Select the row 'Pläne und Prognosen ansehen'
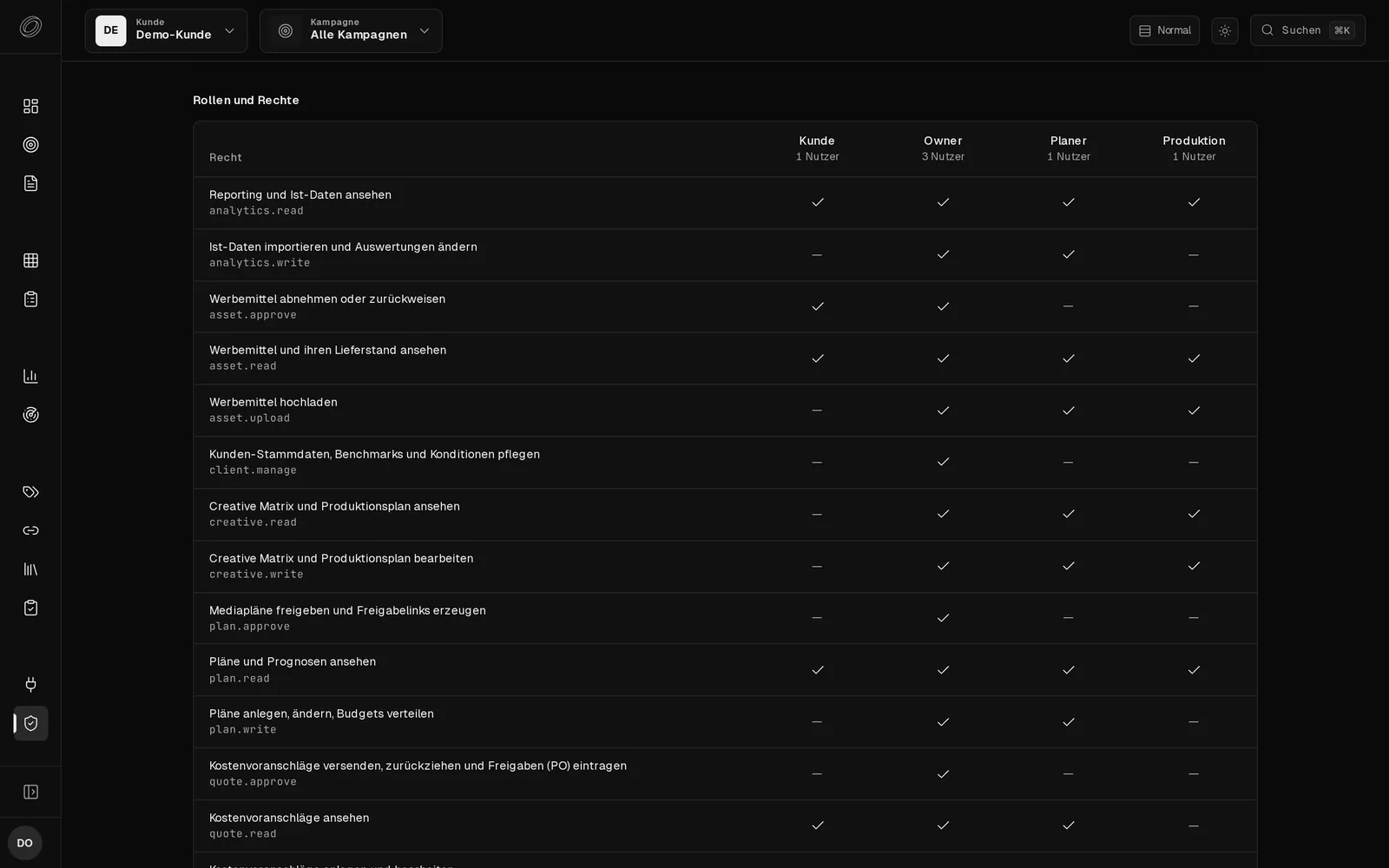This screenshot has height=868, width=1389. (x=725, y=670)
